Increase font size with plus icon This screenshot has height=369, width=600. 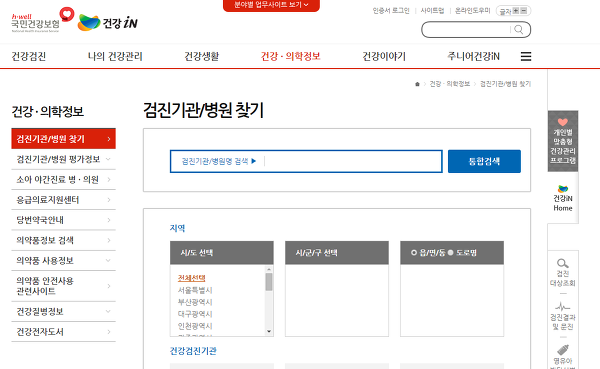(516, 11)
